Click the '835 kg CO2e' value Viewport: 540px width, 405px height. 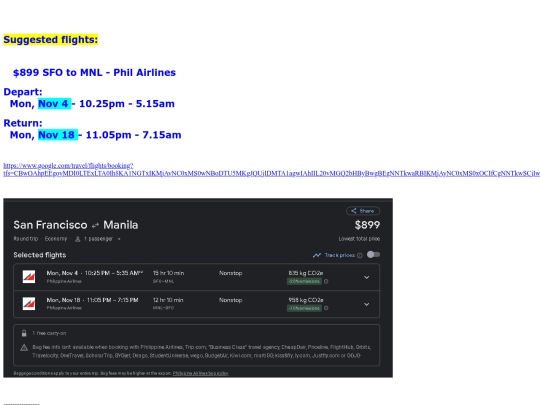(306, 273)
